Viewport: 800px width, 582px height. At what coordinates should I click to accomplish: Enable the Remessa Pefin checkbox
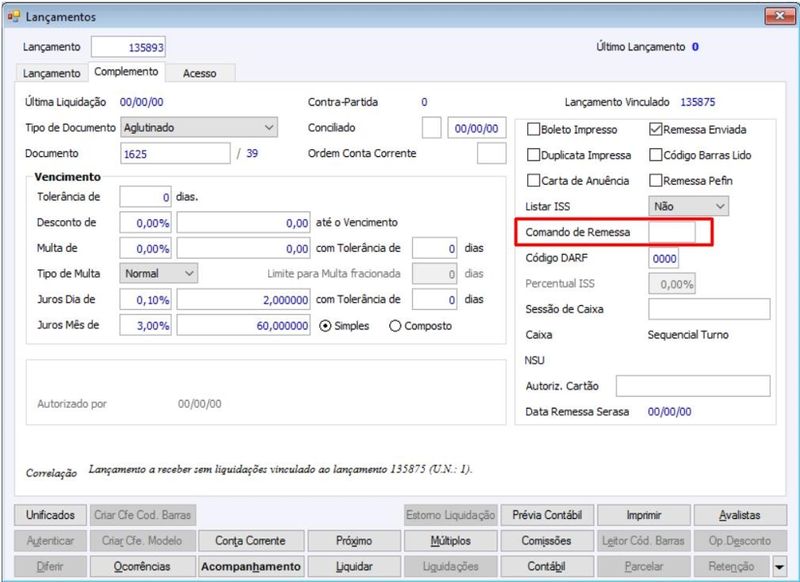(656, 180)
